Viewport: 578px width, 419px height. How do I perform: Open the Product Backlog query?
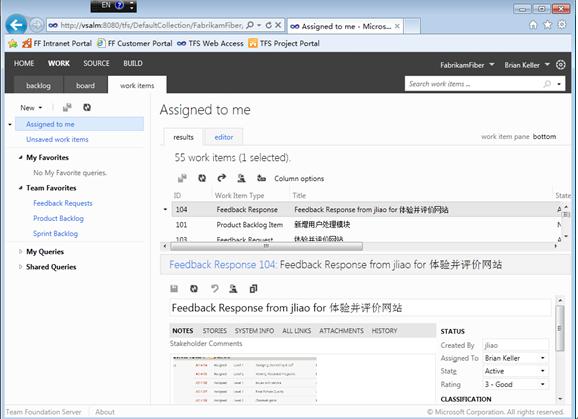[58, 218]
